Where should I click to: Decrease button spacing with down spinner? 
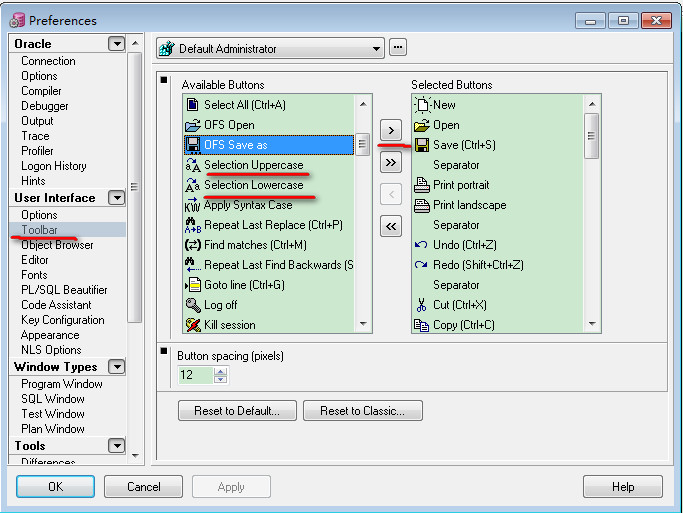pos(220,379)
